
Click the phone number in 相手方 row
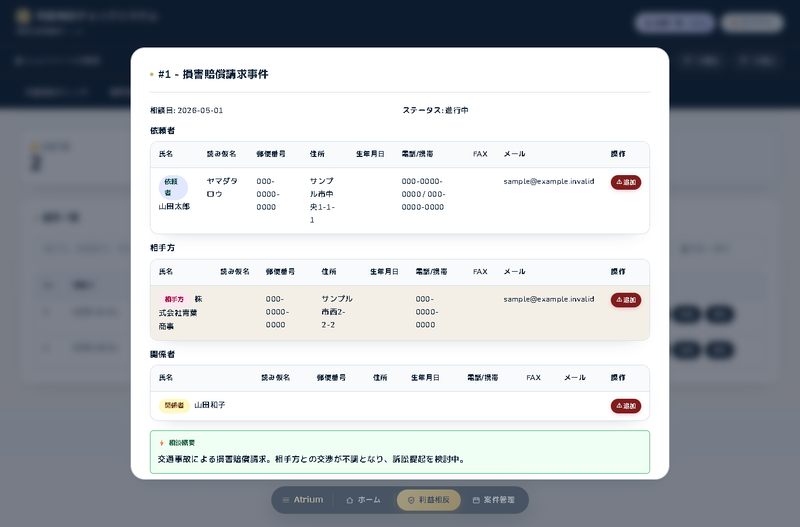(x=429, y=312)
